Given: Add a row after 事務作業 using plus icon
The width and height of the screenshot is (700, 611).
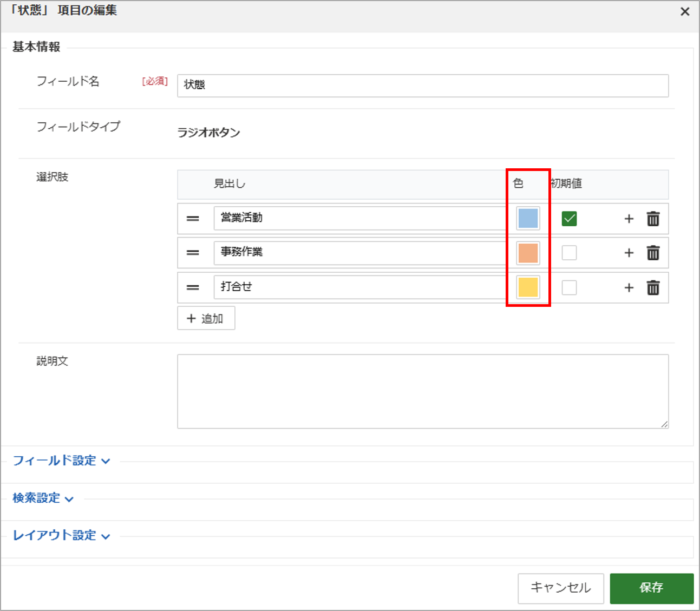Looking at the screenshot, I should 629,253.
